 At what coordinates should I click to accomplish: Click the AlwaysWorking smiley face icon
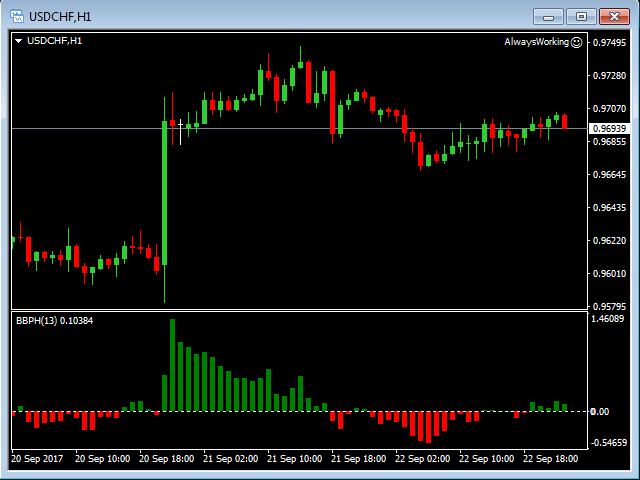576,42
